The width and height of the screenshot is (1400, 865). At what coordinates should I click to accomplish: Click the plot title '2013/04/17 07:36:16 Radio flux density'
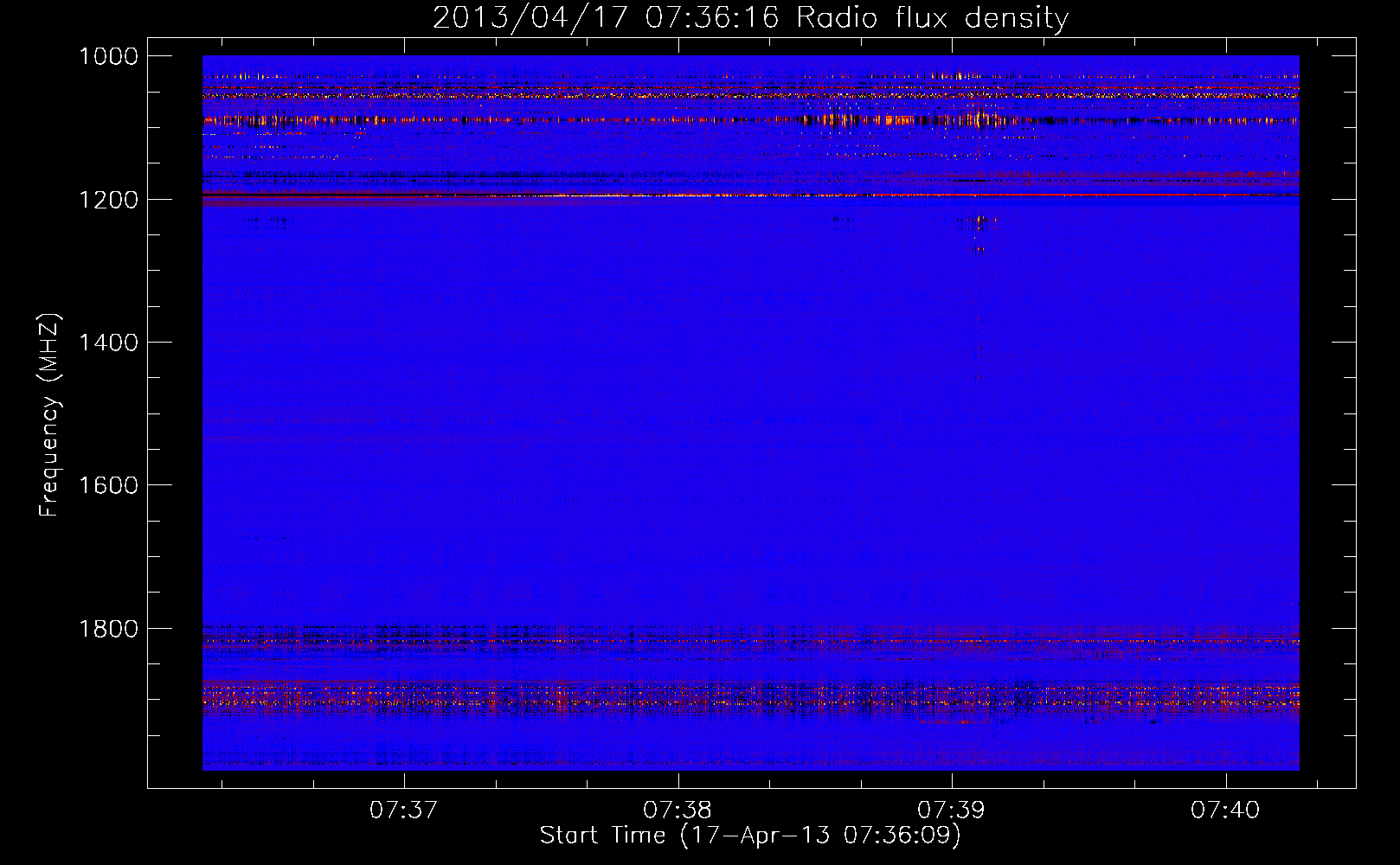[750, 17]
